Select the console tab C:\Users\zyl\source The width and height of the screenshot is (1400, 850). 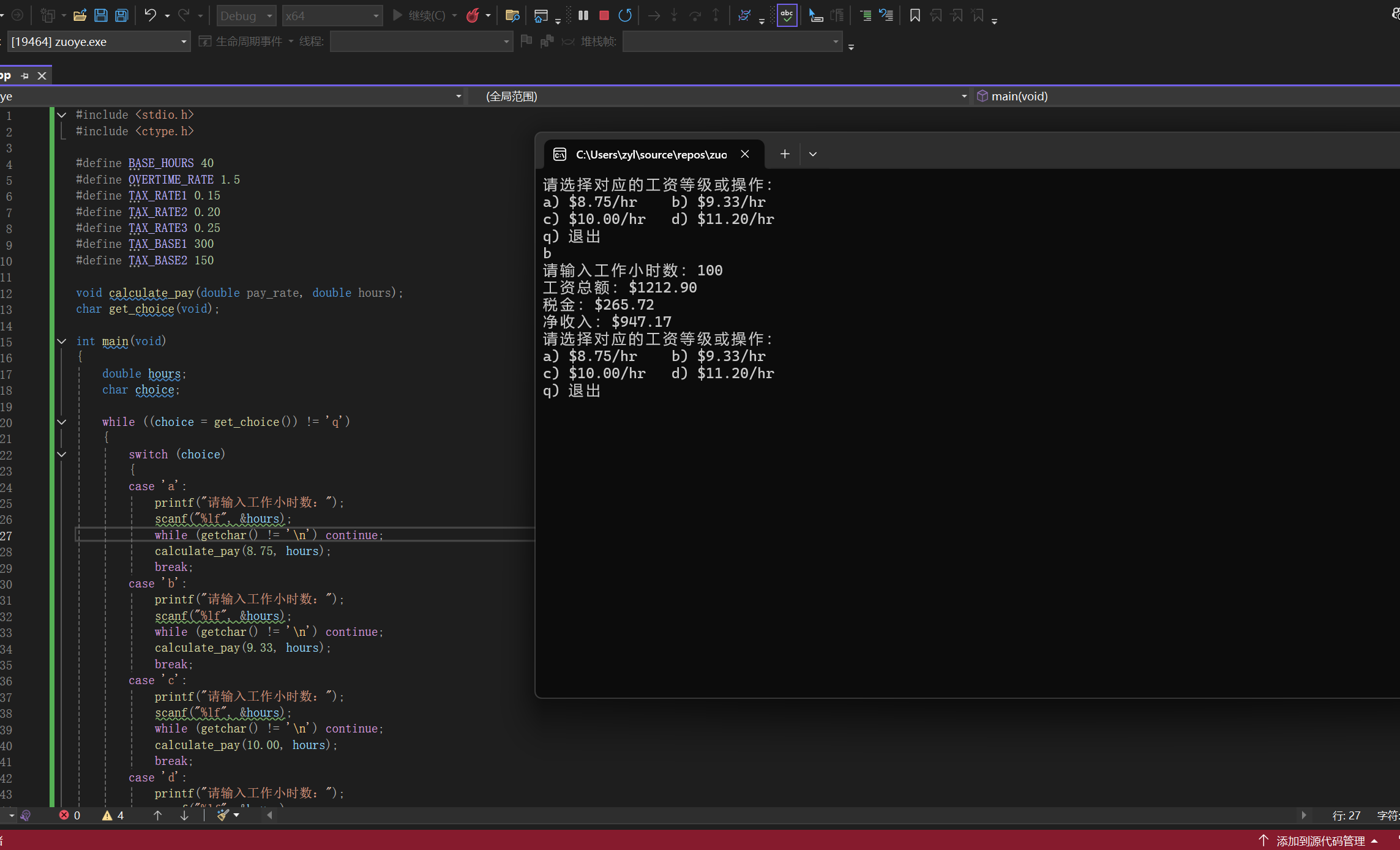[650, 154]
